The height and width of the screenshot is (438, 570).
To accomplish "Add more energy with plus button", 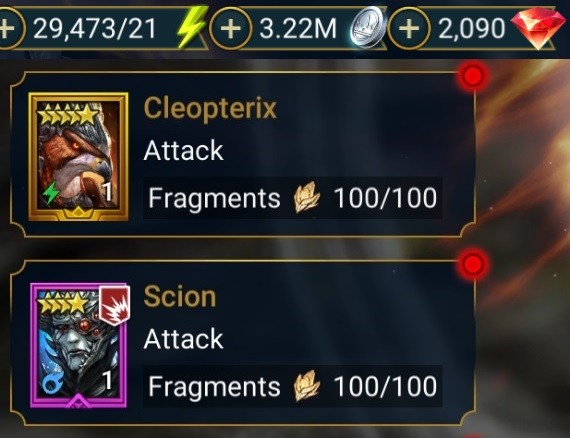I will pyautogui.click(x=8, y=28).
